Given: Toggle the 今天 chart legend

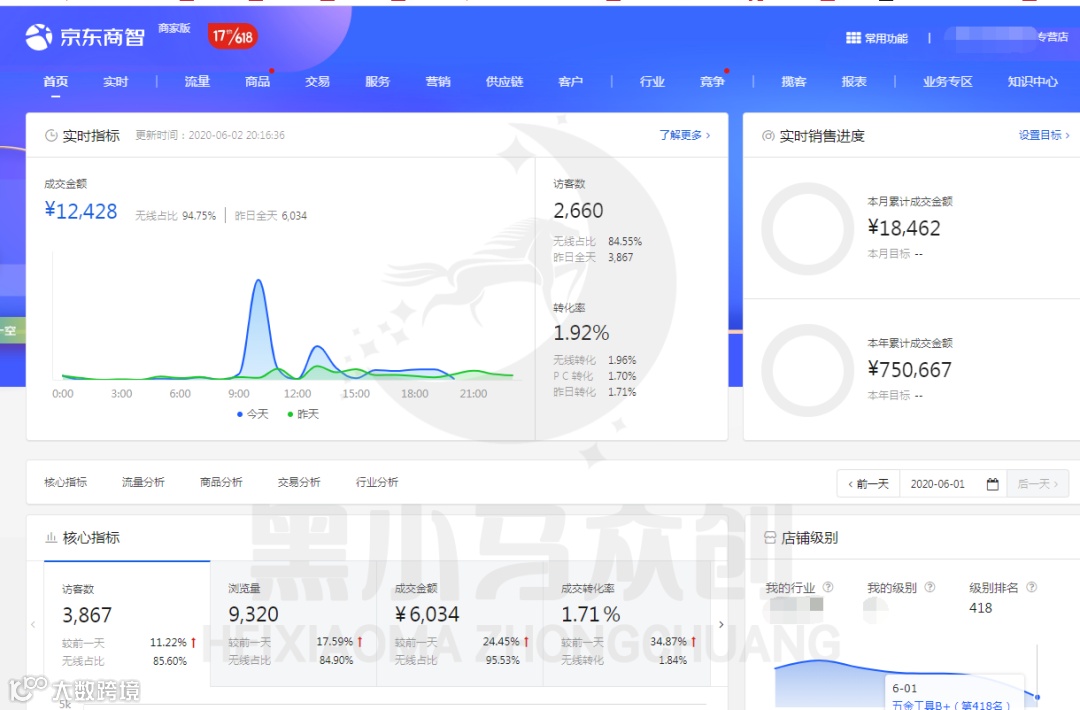Looking at the screenshot, I should point(253,414).
